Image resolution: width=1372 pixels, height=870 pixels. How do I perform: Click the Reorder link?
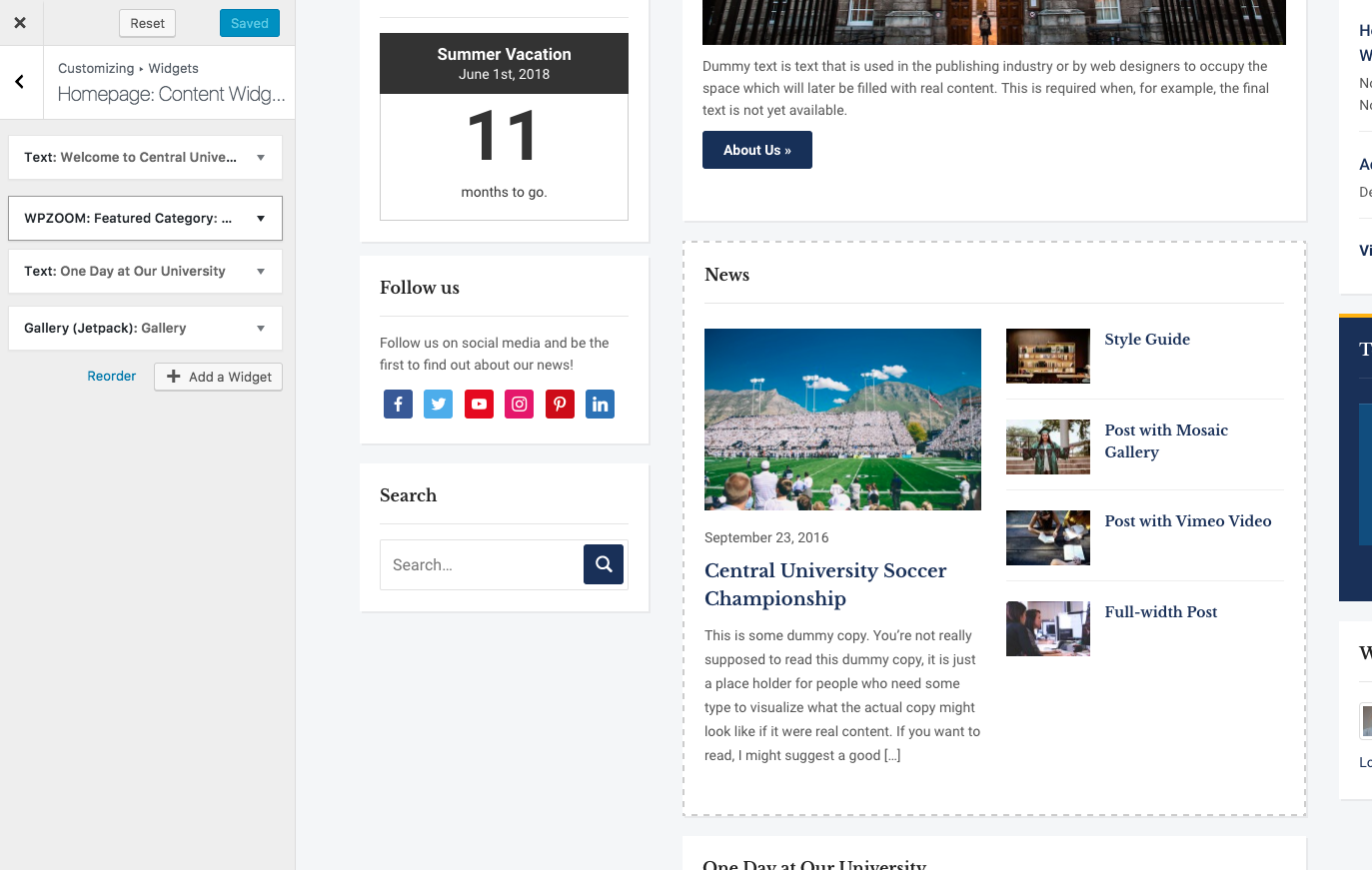(x=111, y=377)
